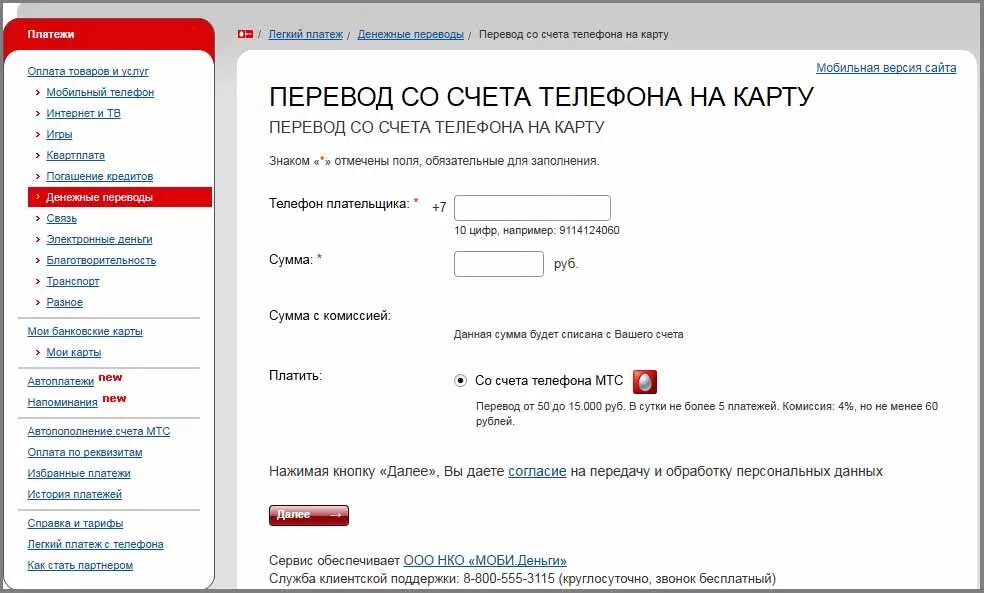
Task: Click the 'Платежи' sidebar header tab
Action: point(109,36)
